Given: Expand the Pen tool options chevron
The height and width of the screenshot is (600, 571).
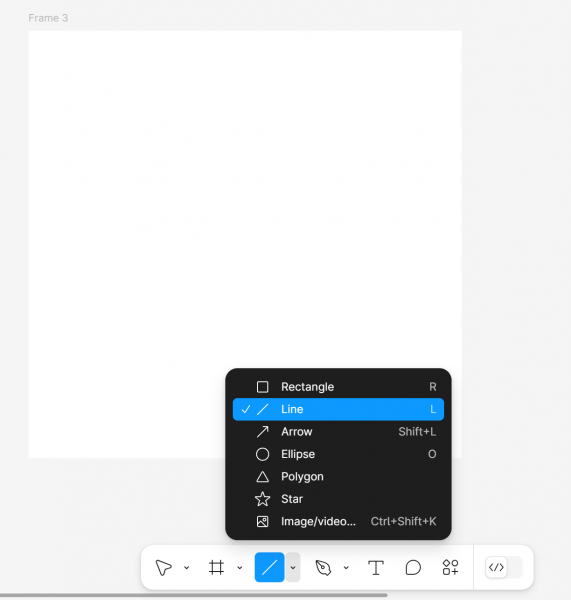Looking at the screenshot, I should click(x=346, y=567).
